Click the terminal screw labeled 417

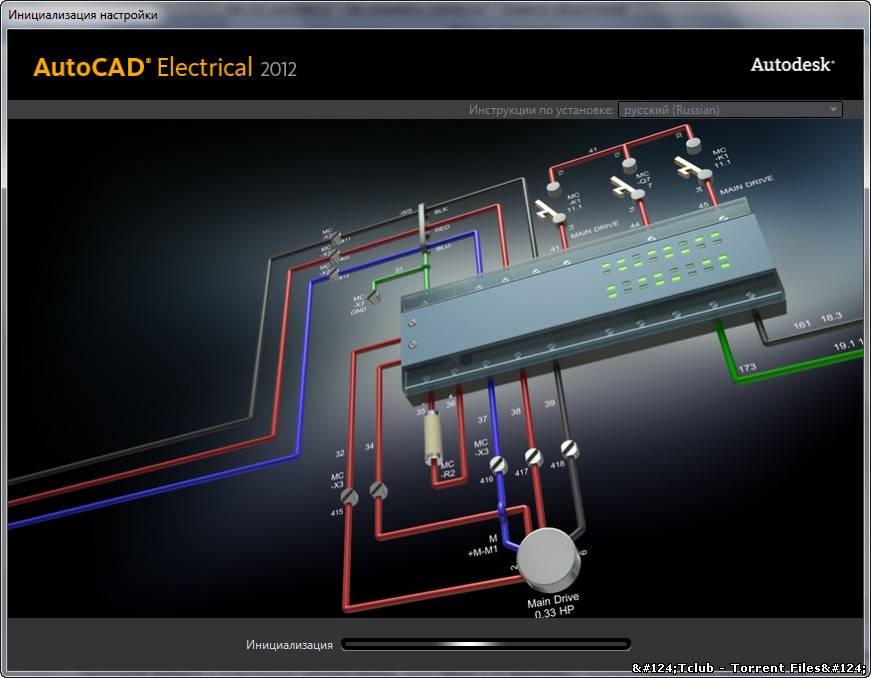(533, 456)
